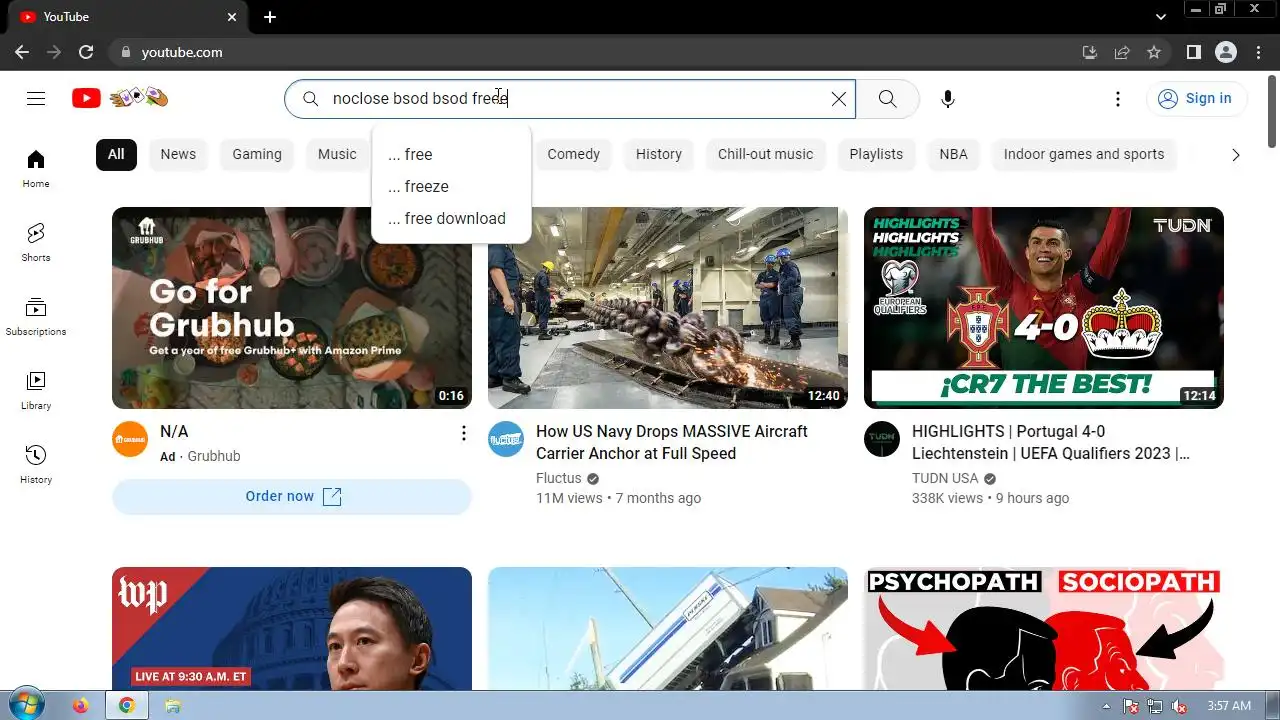Click the TUDN USA channel avatar
Screen dimensions: 1280x720
(882, 439)
